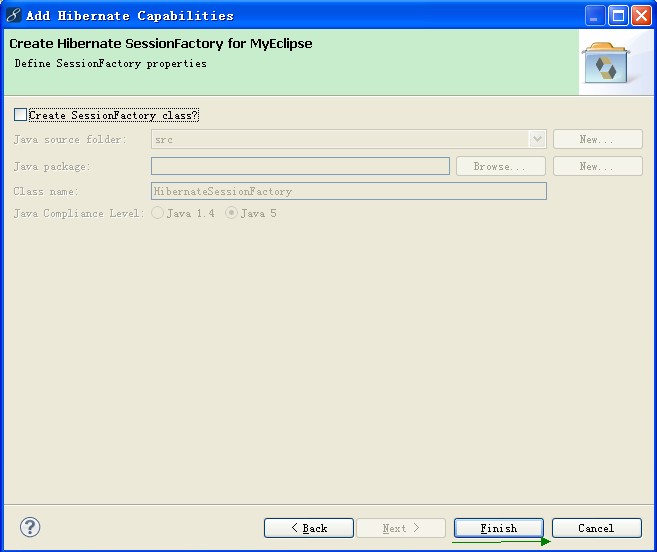The height and width of the screenshot is (552, 657).
Task: Click the 'Java Compliance Level:' label
Action: (x=79, y=213)
